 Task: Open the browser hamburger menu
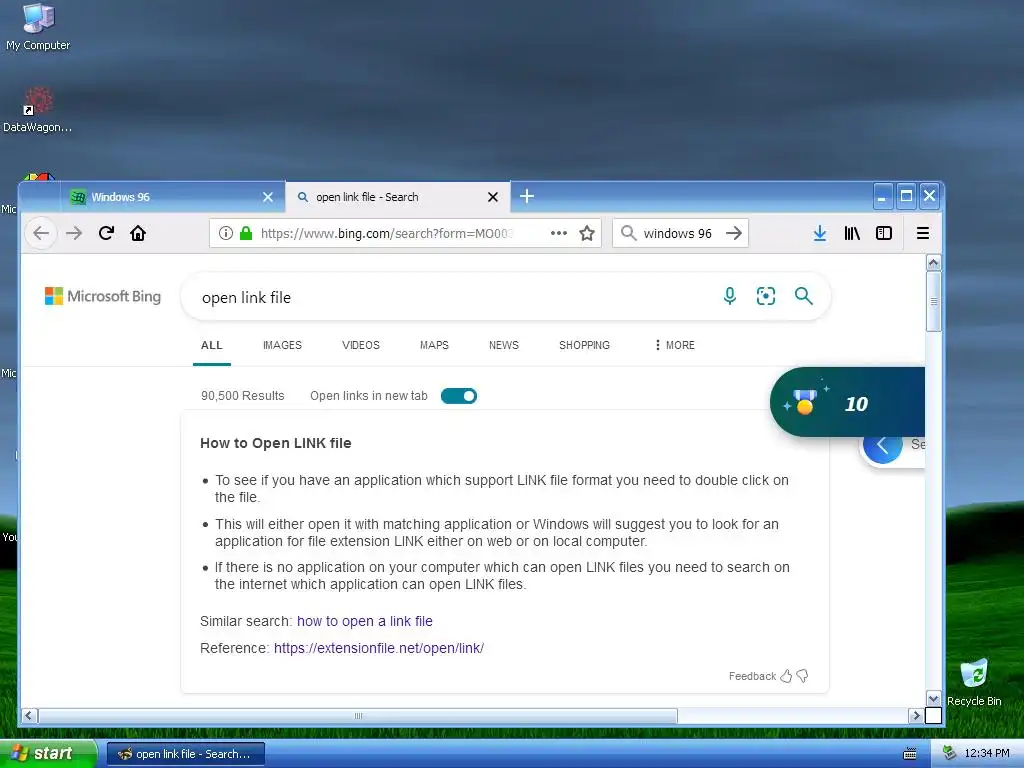tap(923, 233)
